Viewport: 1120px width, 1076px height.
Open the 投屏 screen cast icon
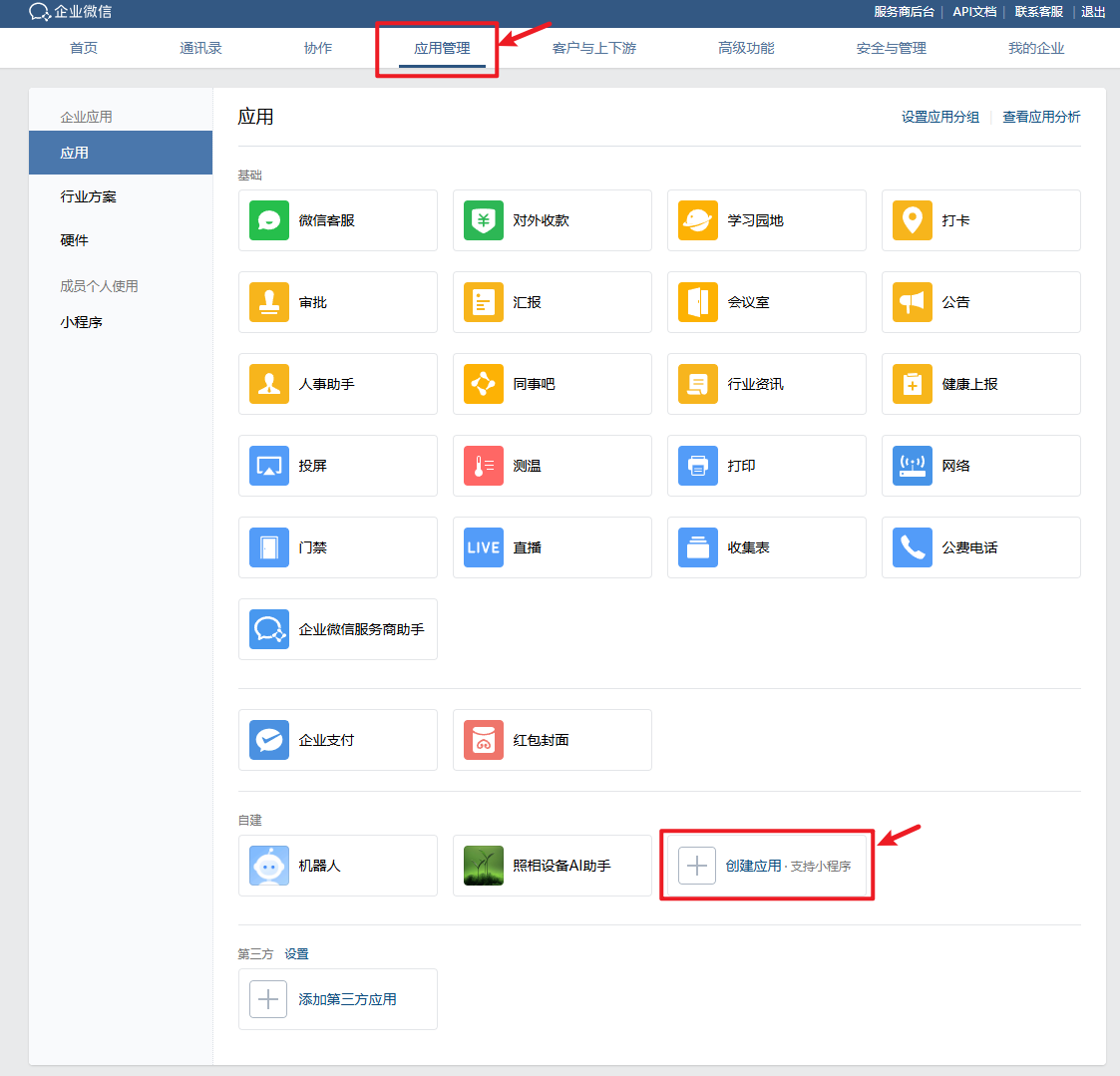268,466
